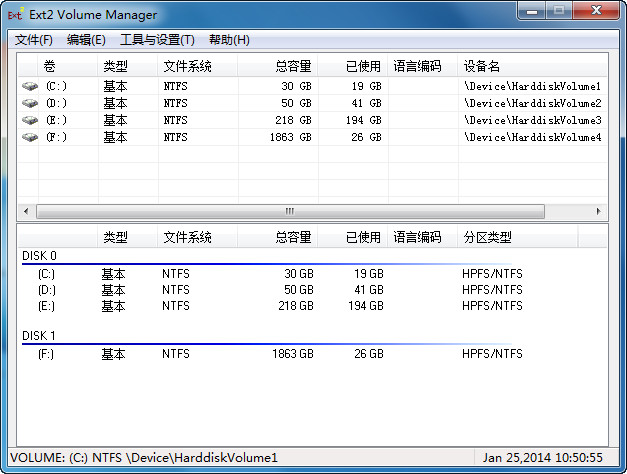
Task: Open the 编辑(E) menu
Action: click(86, 40)
